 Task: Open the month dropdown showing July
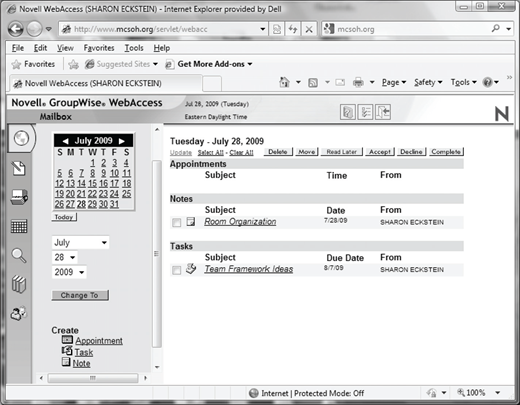pos(80,242)
